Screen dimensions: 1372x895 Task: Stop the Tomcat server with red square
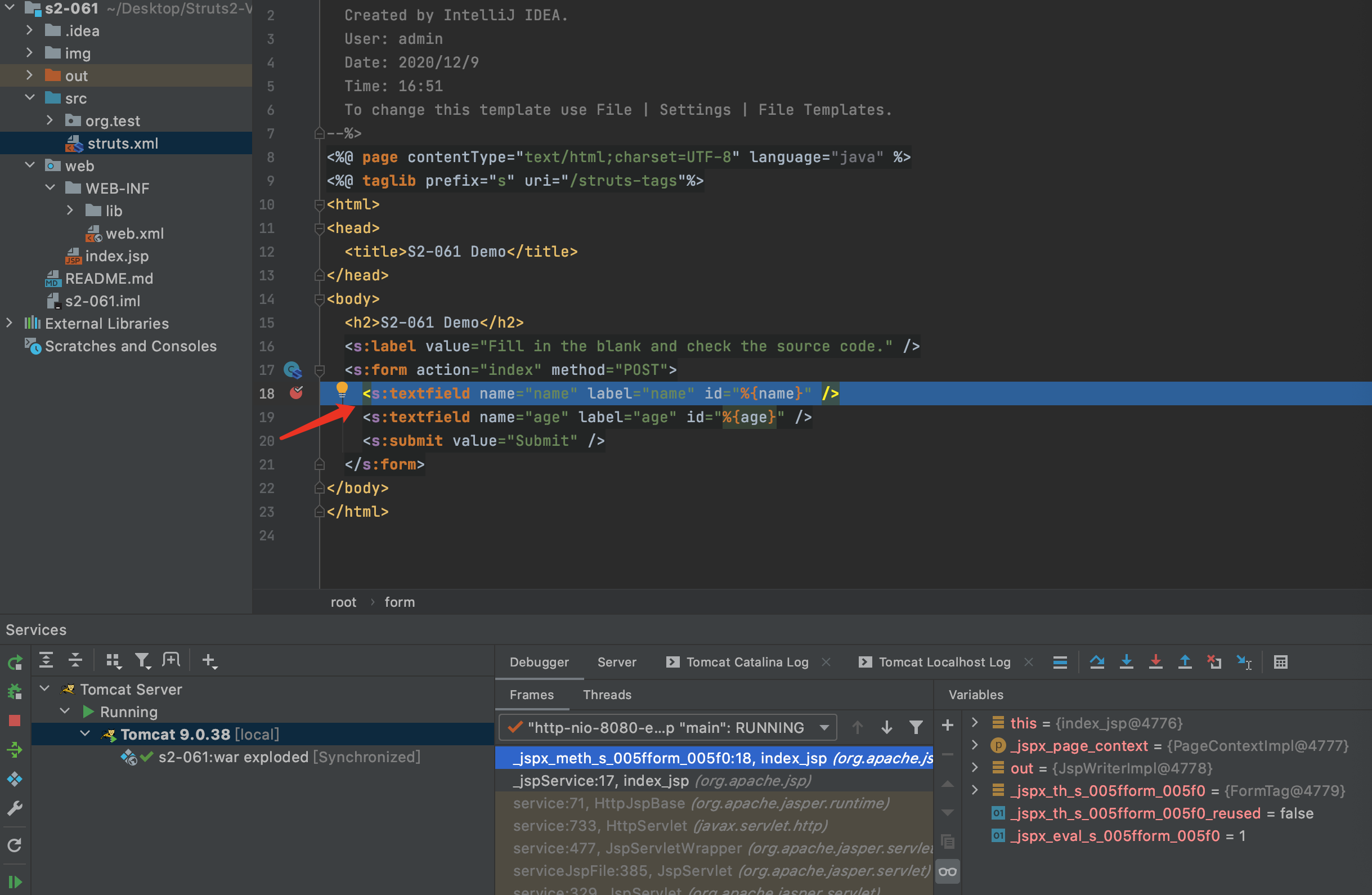tap(15, 721)
